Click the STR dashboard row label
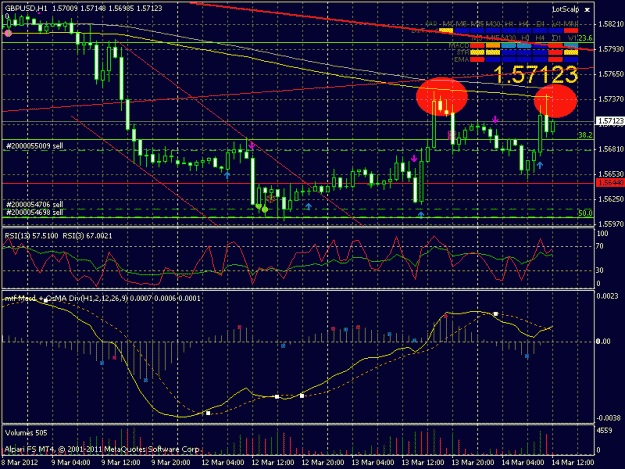Image resolution: width=625 pixels, height=469 pixels. click(x=463, y=52)
